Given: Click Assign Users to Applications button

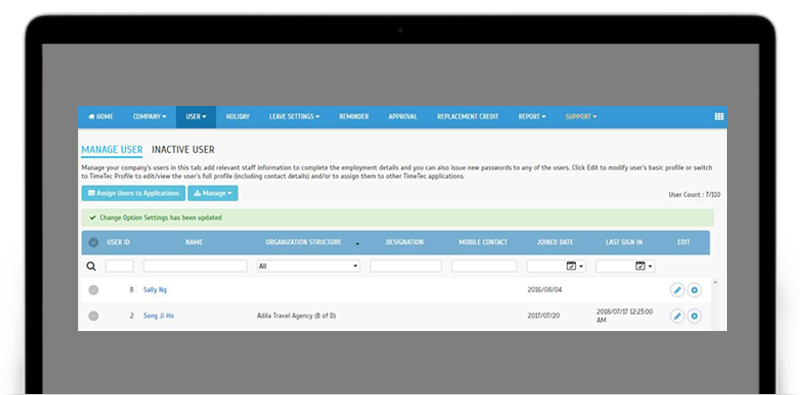Looking at the screenshot, I should (133, 193).
